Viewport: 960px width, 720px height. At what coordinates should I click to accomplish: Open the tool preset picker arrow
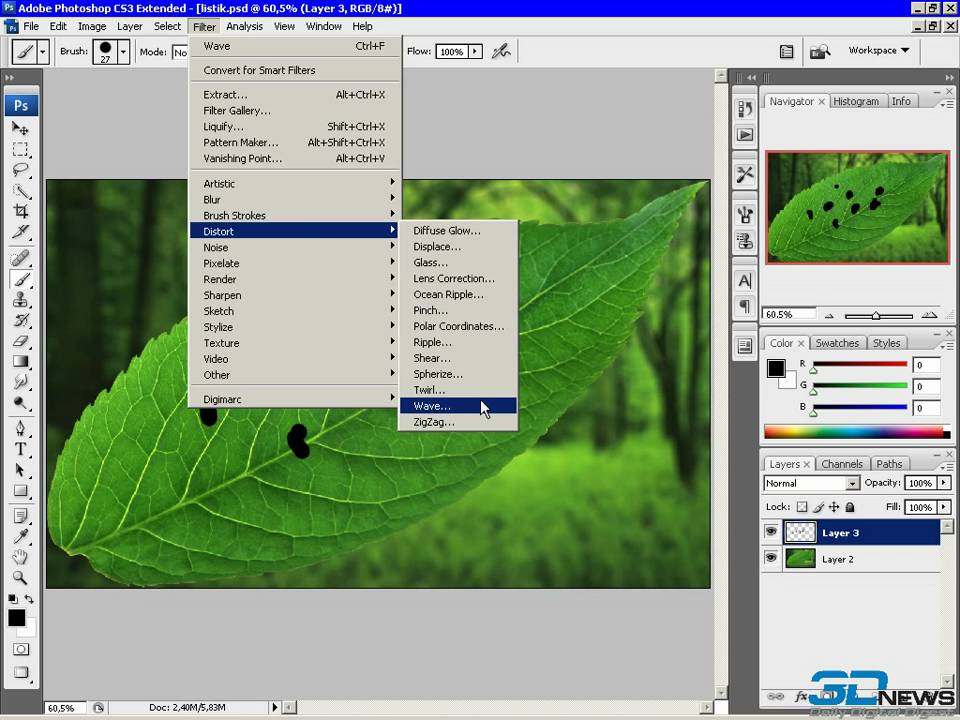point(42,52)
